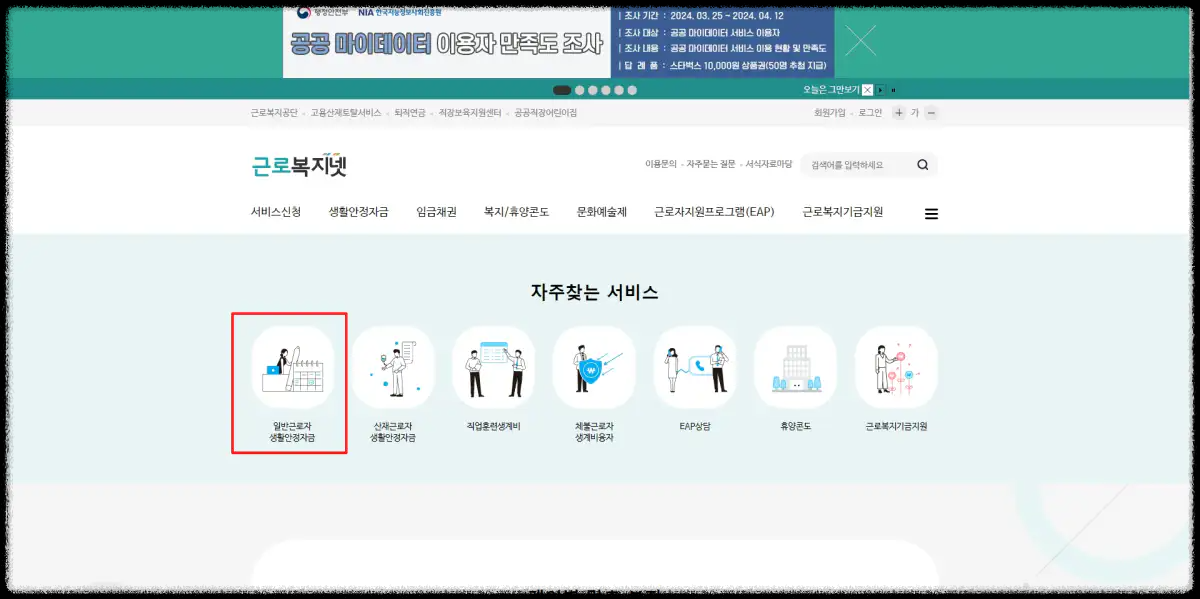Open the 직업훈련생계비 service icon
This screenshot has height=599, width=1200.
(x=493, y=367)
